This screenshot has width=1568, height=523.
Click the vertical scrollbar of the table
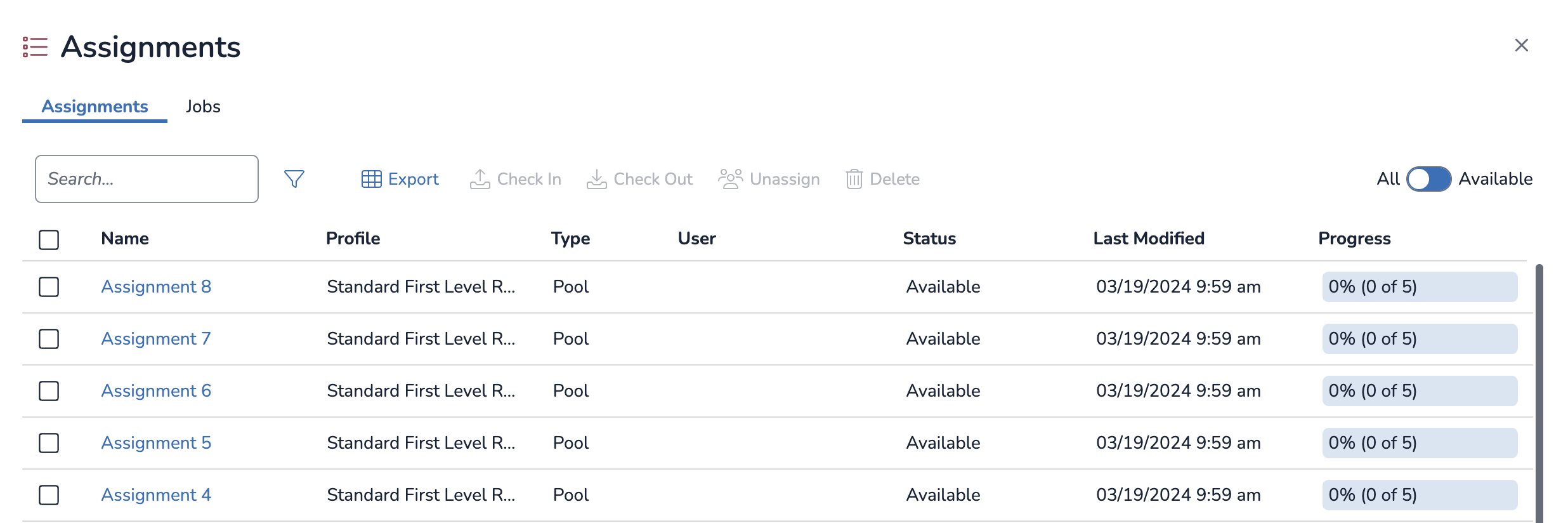pos(1539,394)
